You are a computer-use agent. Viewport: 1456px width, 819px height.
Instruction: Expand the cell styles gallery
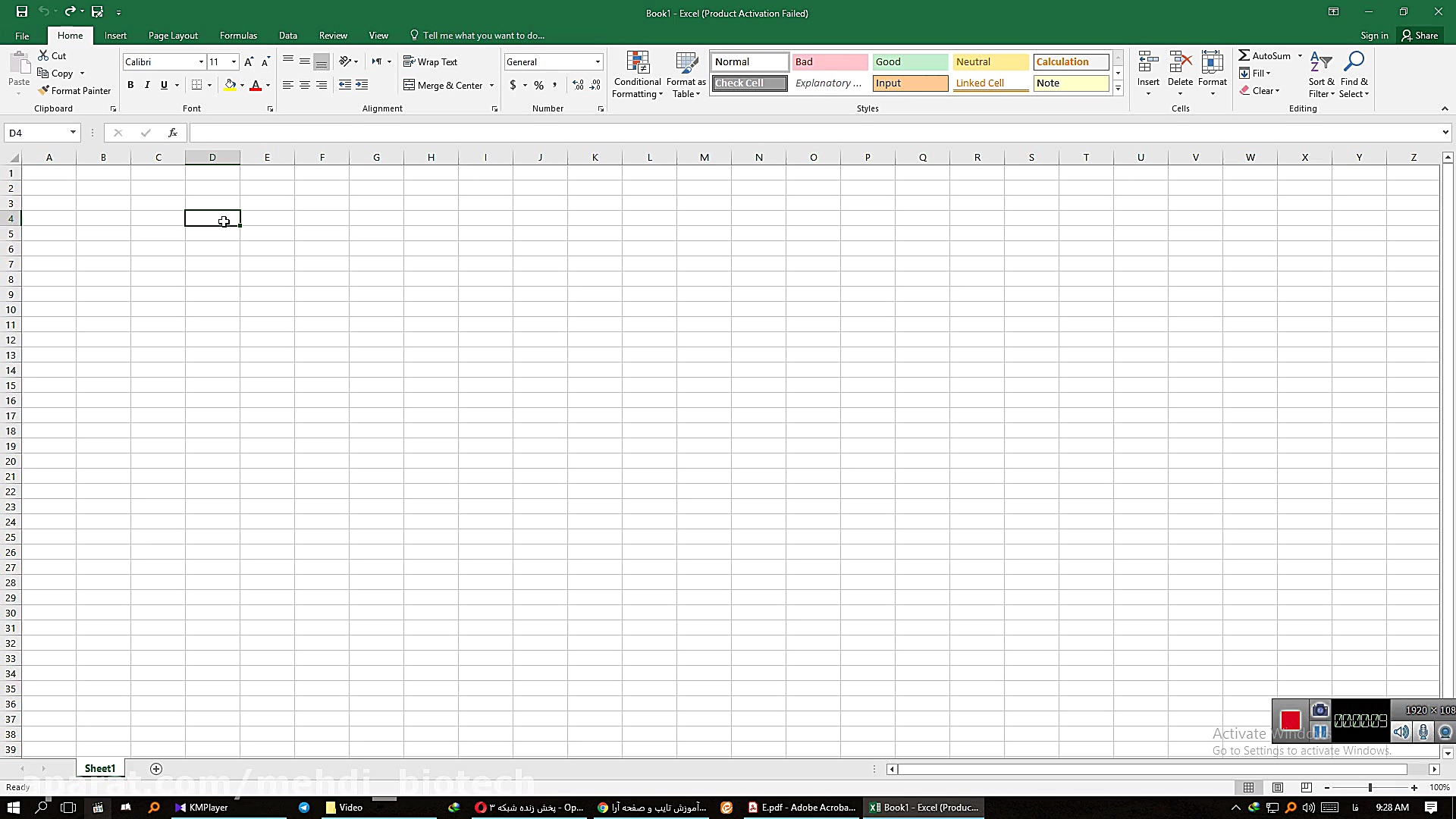point(1118,89)
